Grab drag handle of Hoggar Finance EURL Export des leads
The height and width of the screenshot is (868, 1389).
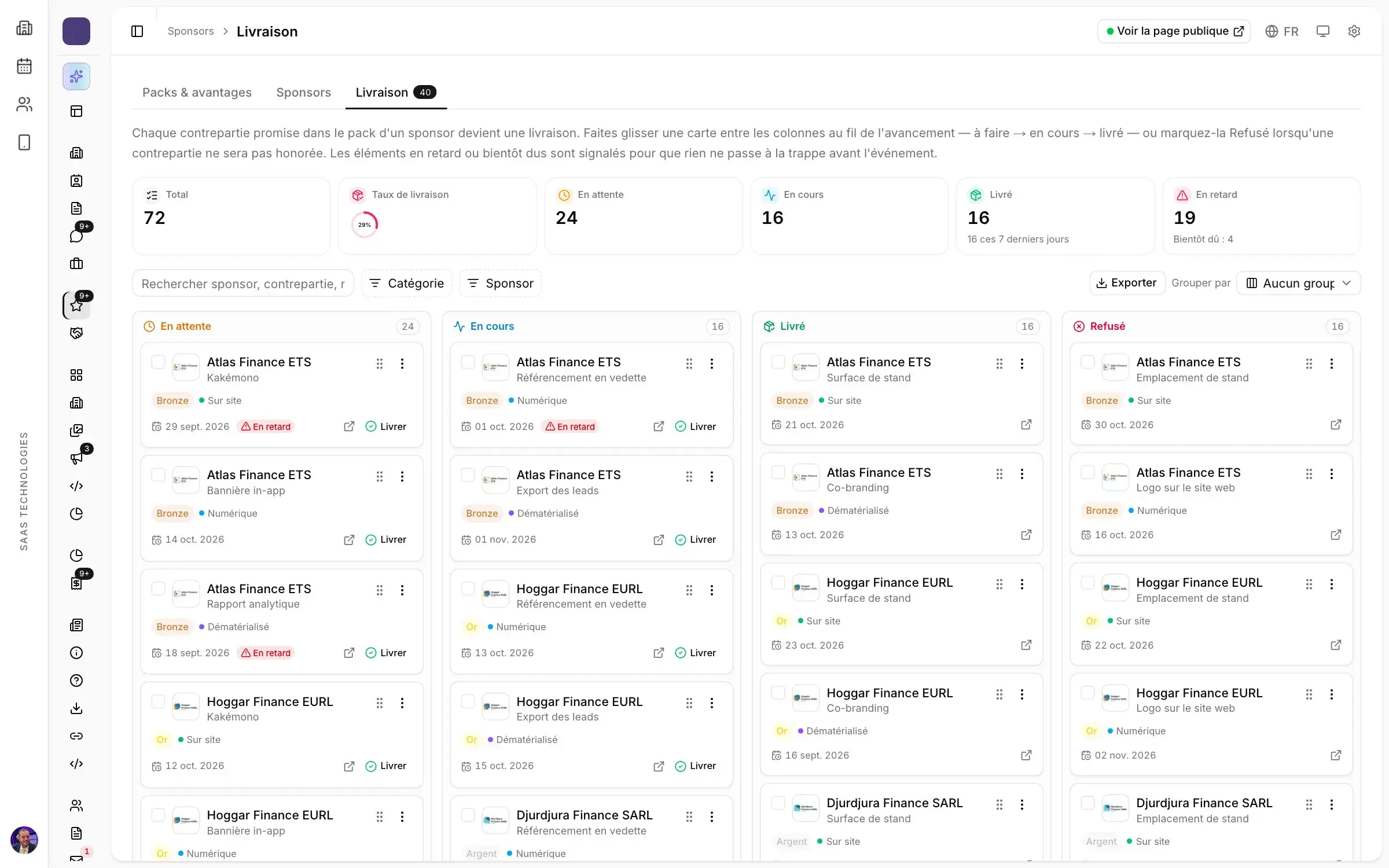(689, 703)
